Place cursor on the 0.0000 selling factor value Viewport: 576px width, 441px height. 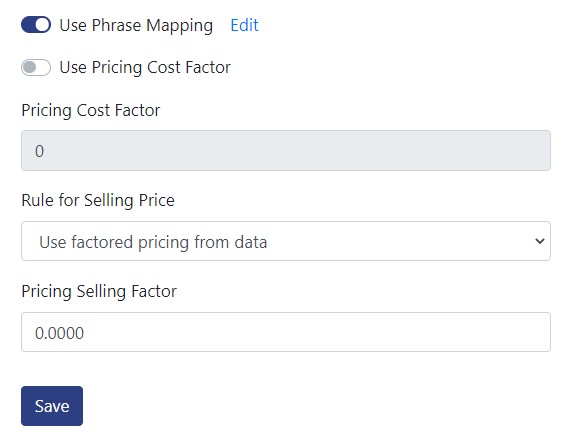60,333
